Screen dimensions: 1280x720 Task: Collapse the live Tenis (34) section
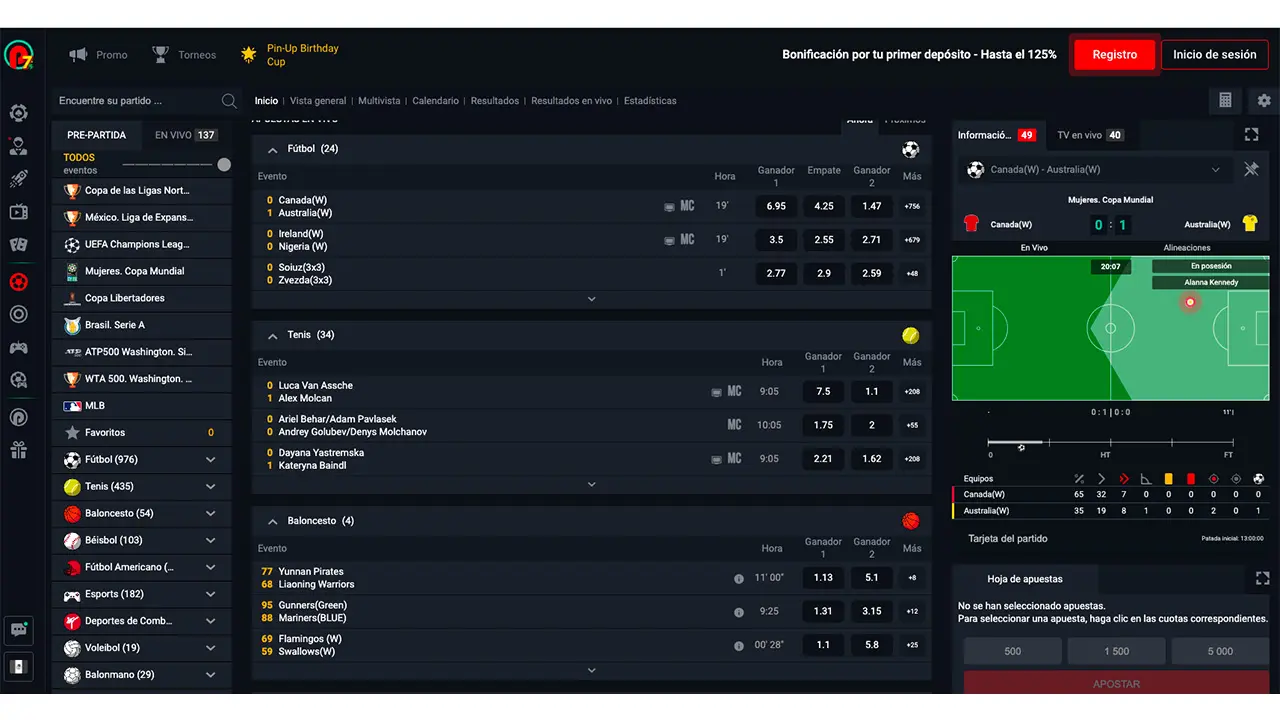pyautogui.click(x=272, y=336)
